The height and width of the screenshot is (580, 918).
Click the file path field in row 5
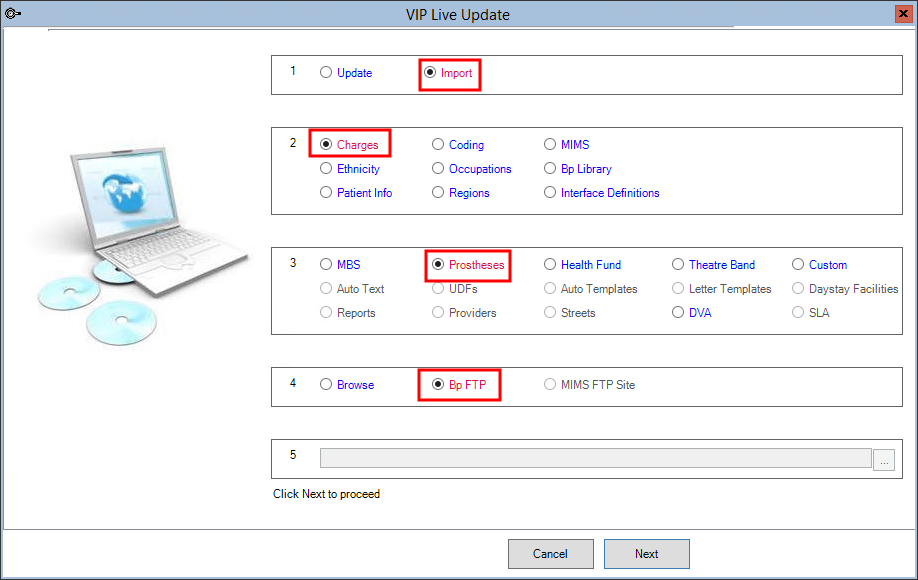(x=595, y=457)
